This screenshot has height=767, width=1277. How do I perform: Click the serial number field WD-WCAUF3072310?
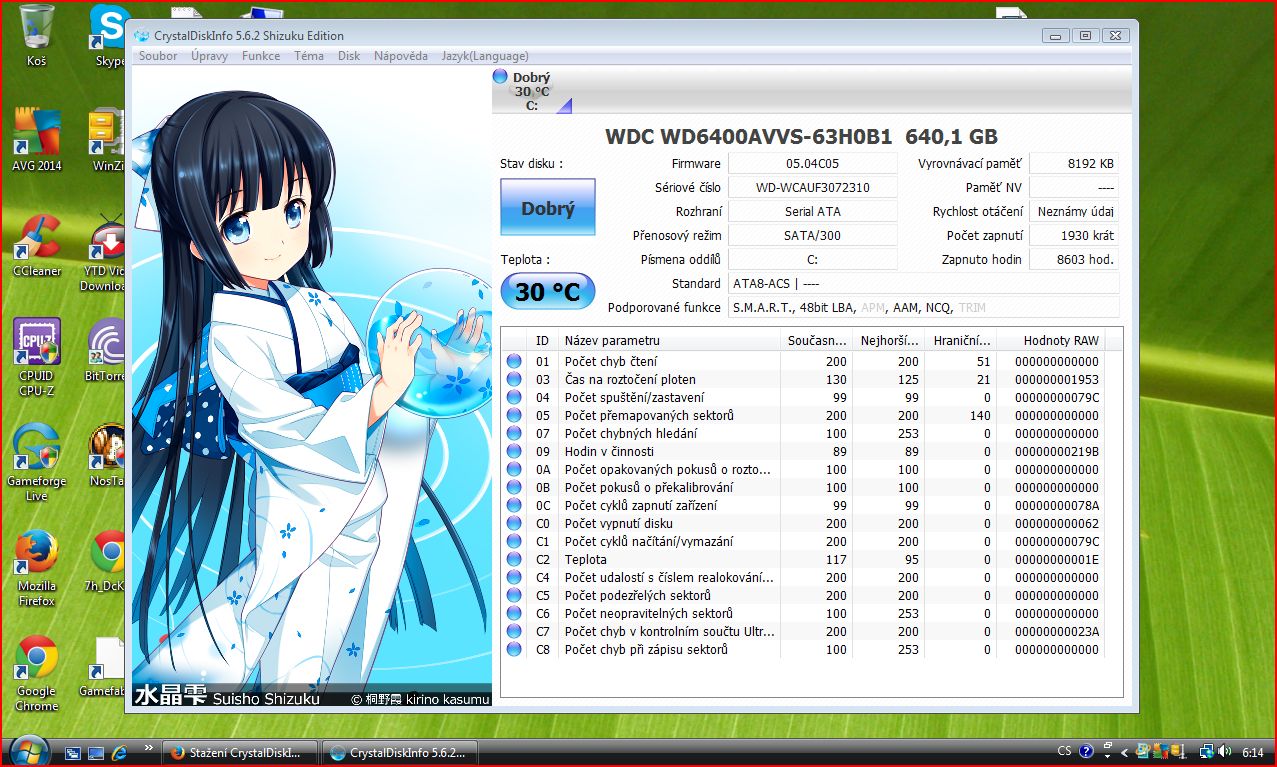pos(812,188)
